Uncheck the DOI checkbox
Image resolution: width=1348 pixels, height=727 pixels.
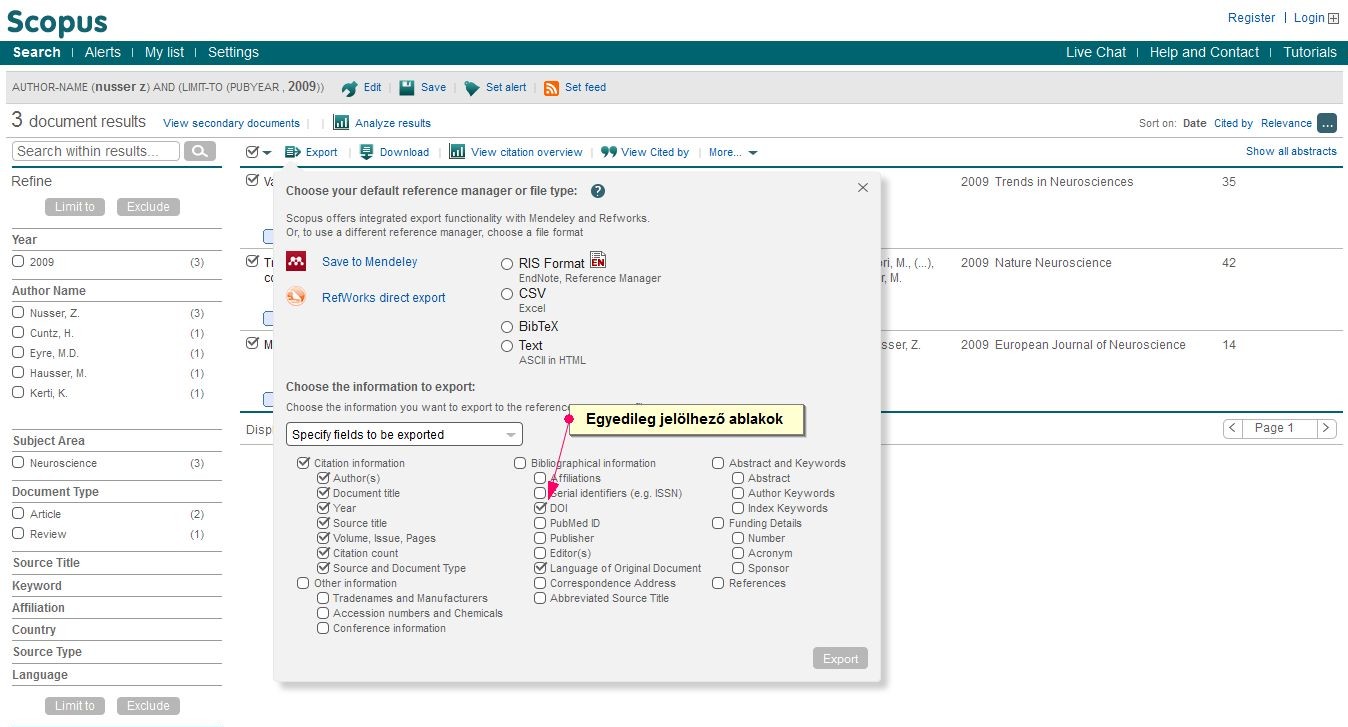tap(540, 508)
